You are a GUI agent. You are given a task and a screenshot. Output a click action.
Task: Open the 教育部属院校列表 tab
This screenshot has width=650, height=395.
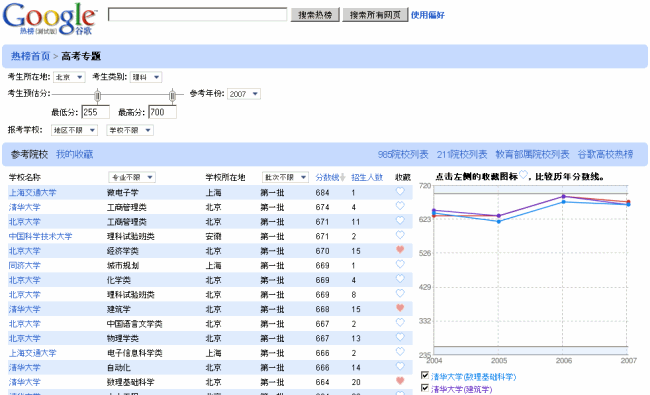532,155
